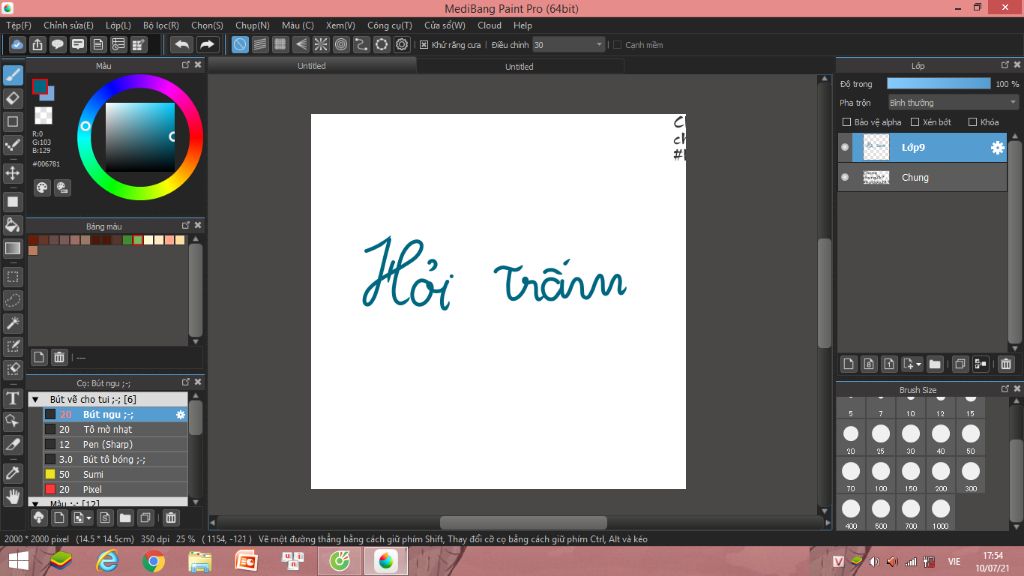Undock the Màu color panel
Screen dimensions: 1024x576
pos(185,65)
